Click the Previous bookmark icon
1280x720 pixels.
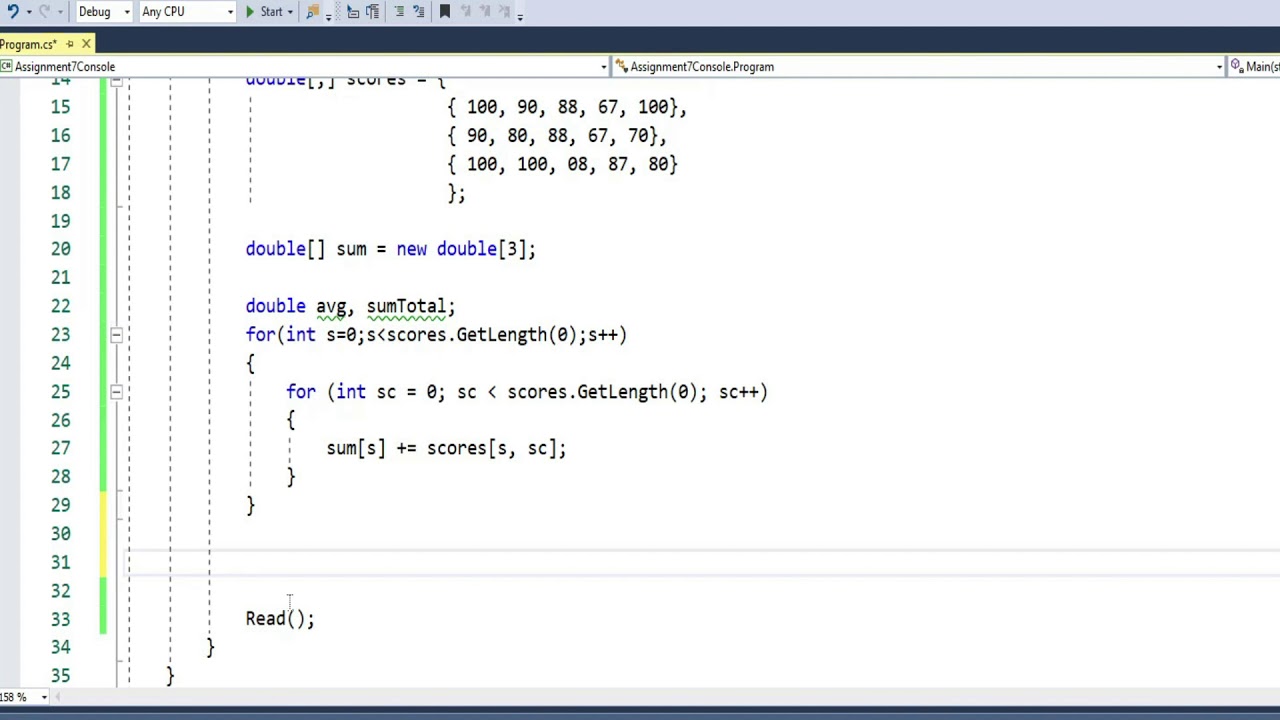(x=465, y=12)
